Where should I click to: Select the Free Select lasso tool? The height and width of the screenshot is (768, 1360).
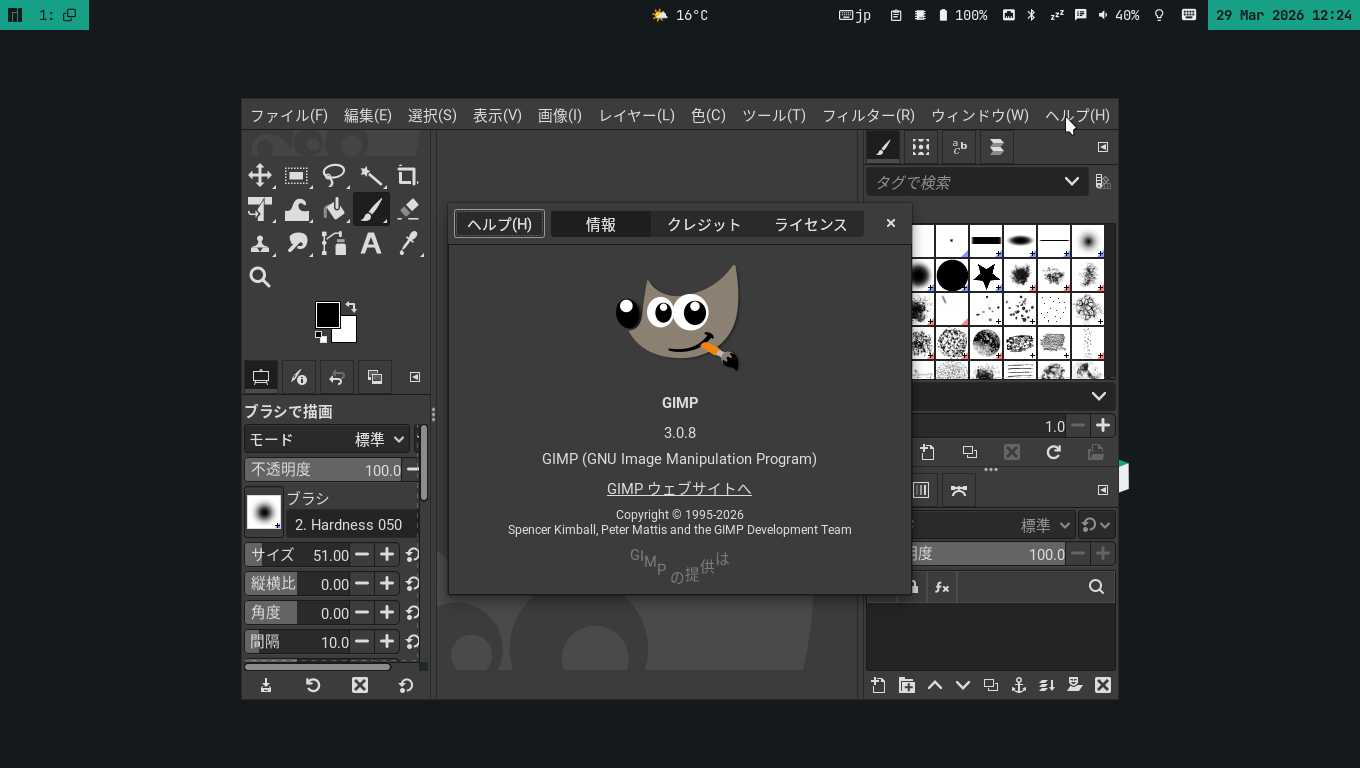tap(334, 176)
